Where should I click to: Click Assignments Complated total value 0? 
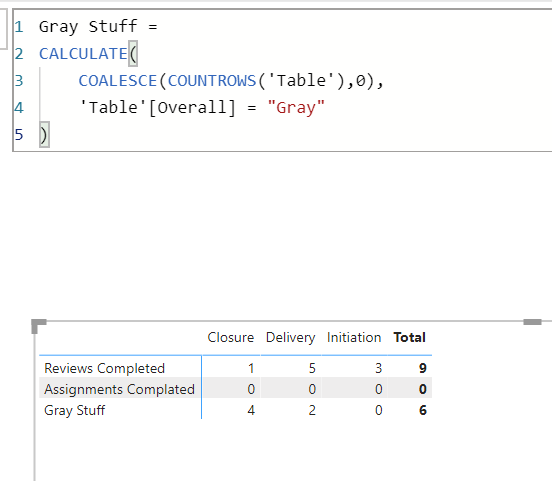[422, 389]
